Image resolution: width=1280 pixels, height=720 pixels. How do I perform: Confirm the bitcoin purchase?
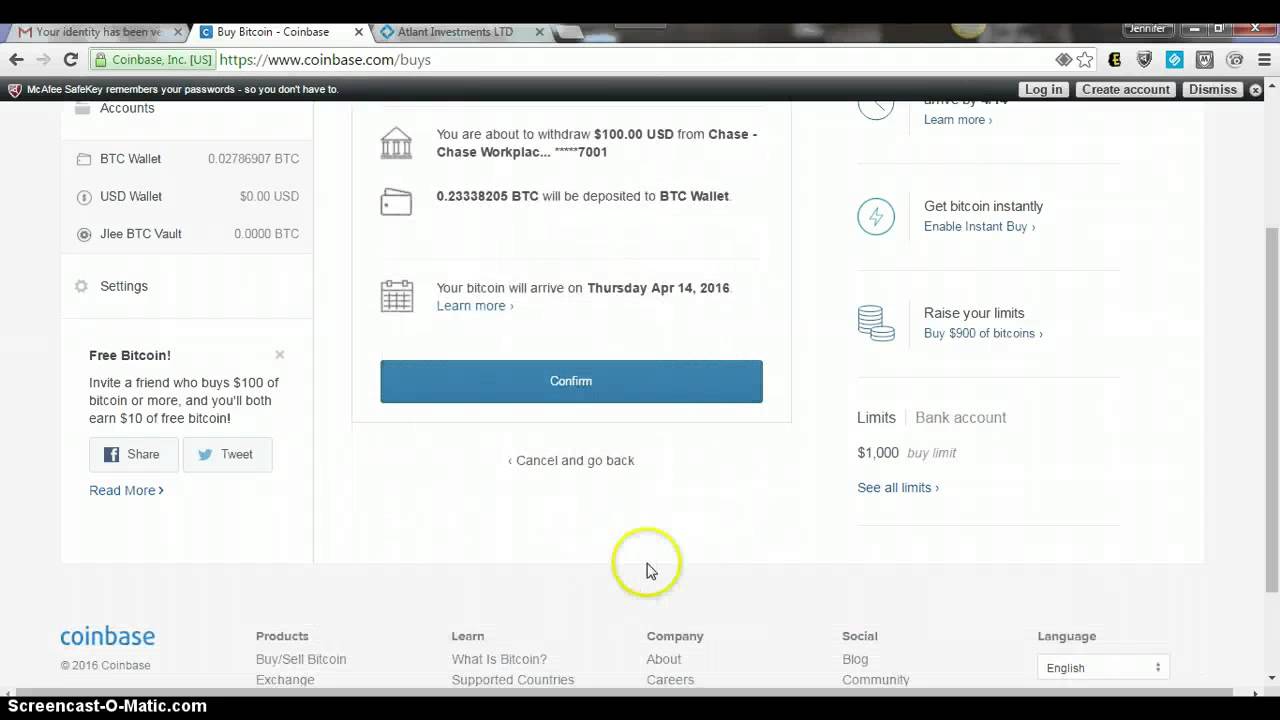coord(571,381)
